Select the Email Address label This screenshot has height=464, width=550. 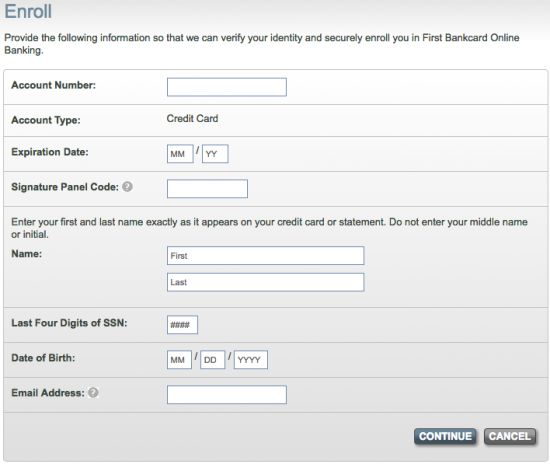(48, 393)
